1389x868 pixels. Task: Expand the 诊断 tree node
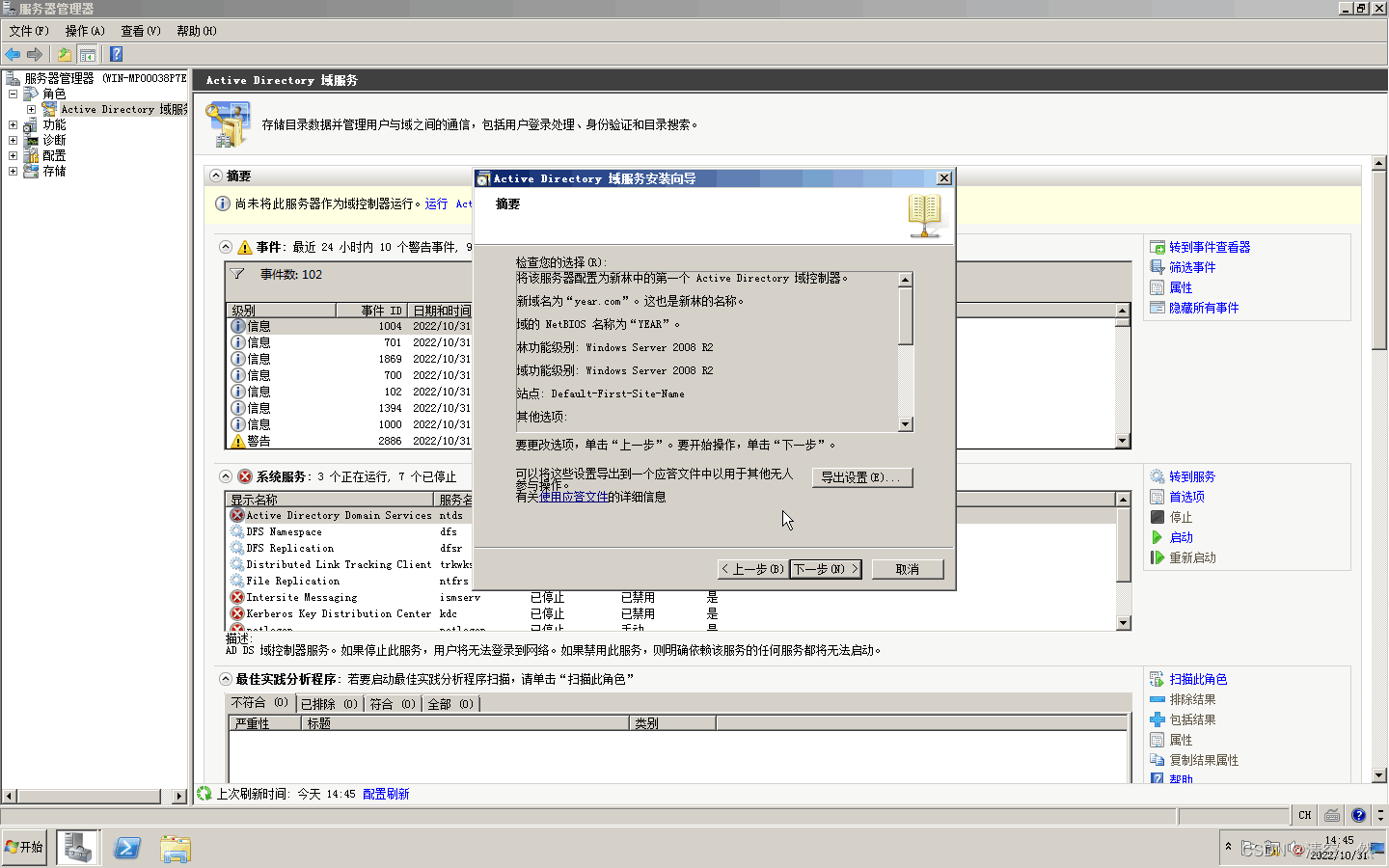pyautogui.click(x=13, y=141)
